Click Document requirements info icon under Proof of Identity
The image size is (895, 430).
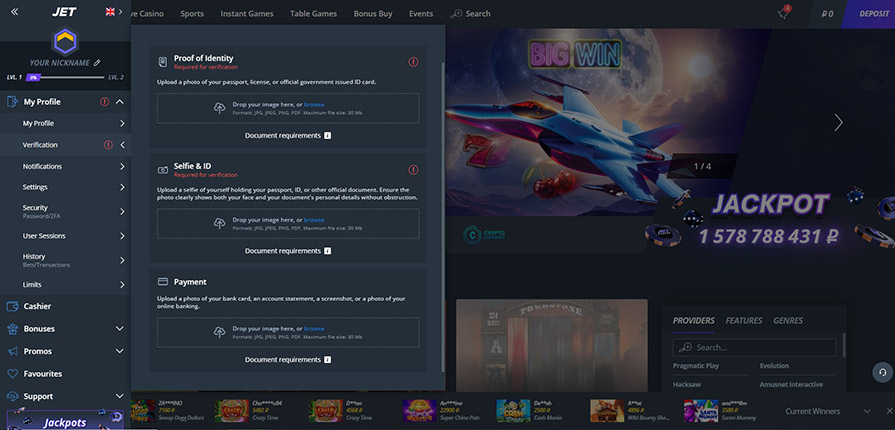coord(327,135)
